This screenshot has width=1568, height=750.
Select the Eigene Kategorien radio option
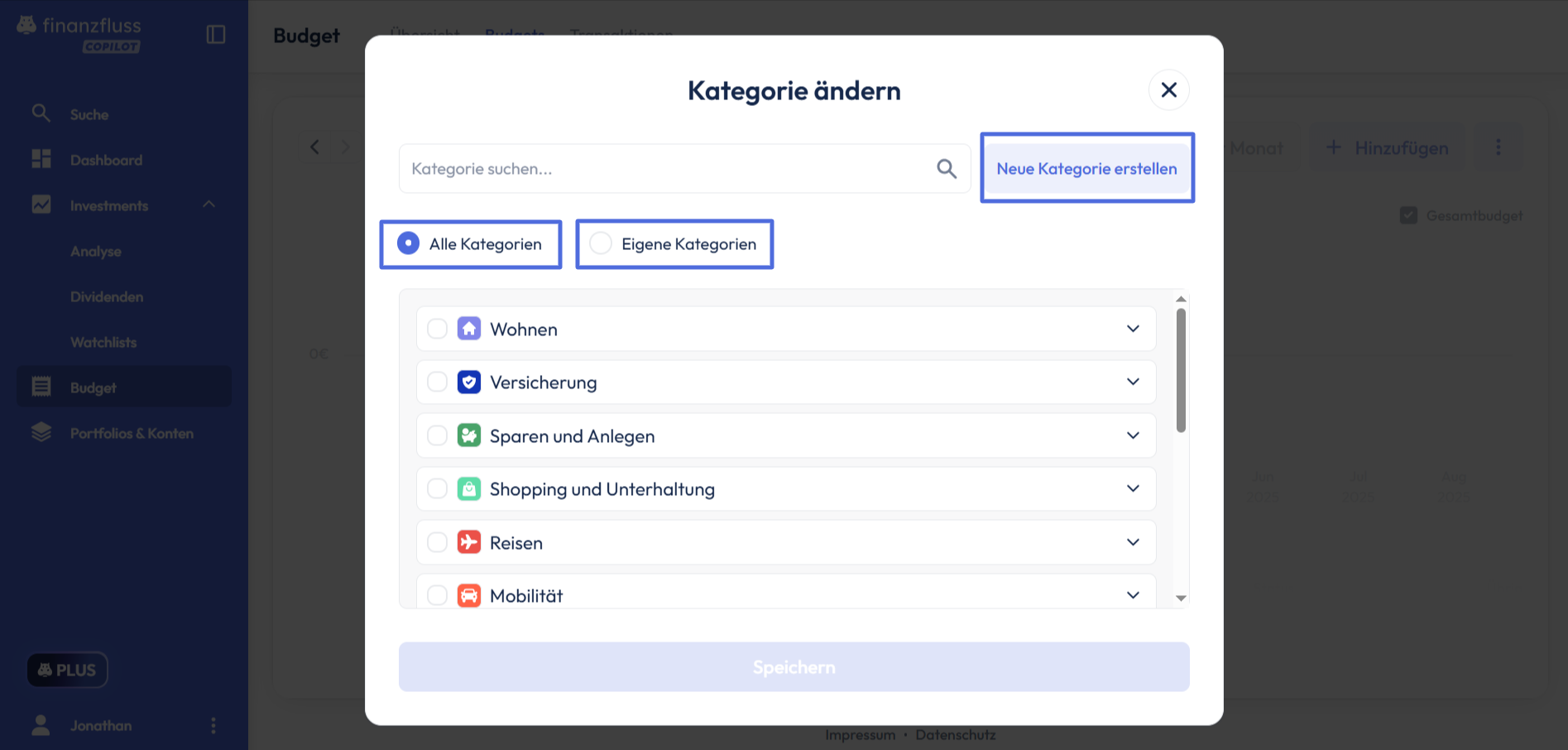point(602,243)
